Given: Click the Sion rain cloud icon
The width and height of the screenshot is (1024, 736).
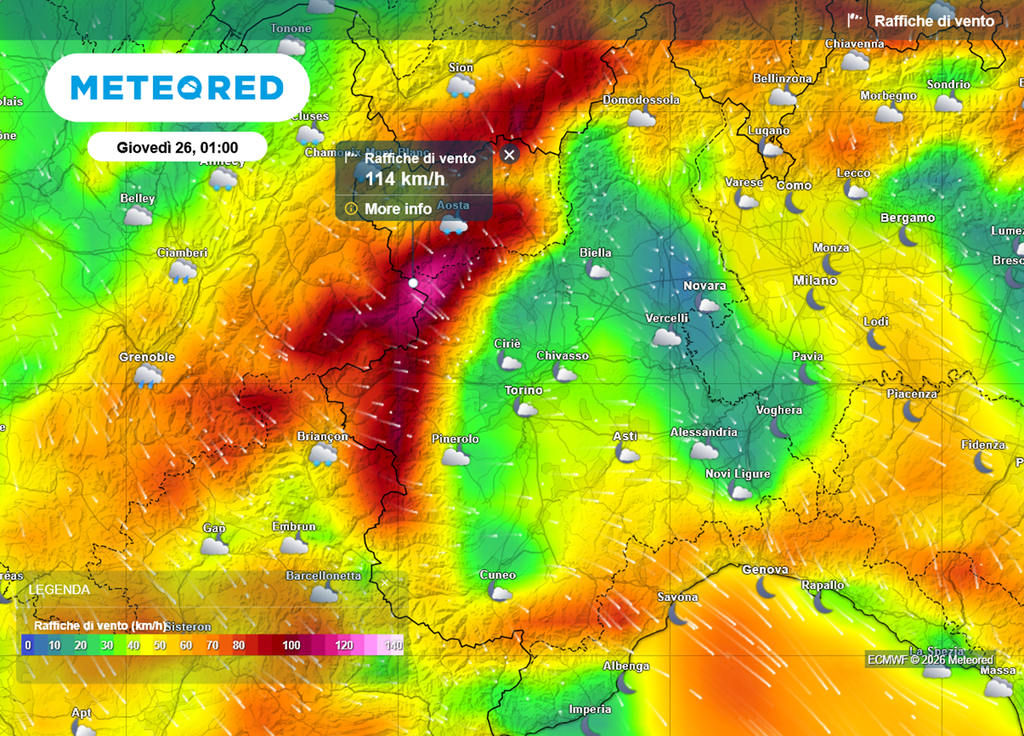Looking at the screenshot, I should click(x=461, y=87).
